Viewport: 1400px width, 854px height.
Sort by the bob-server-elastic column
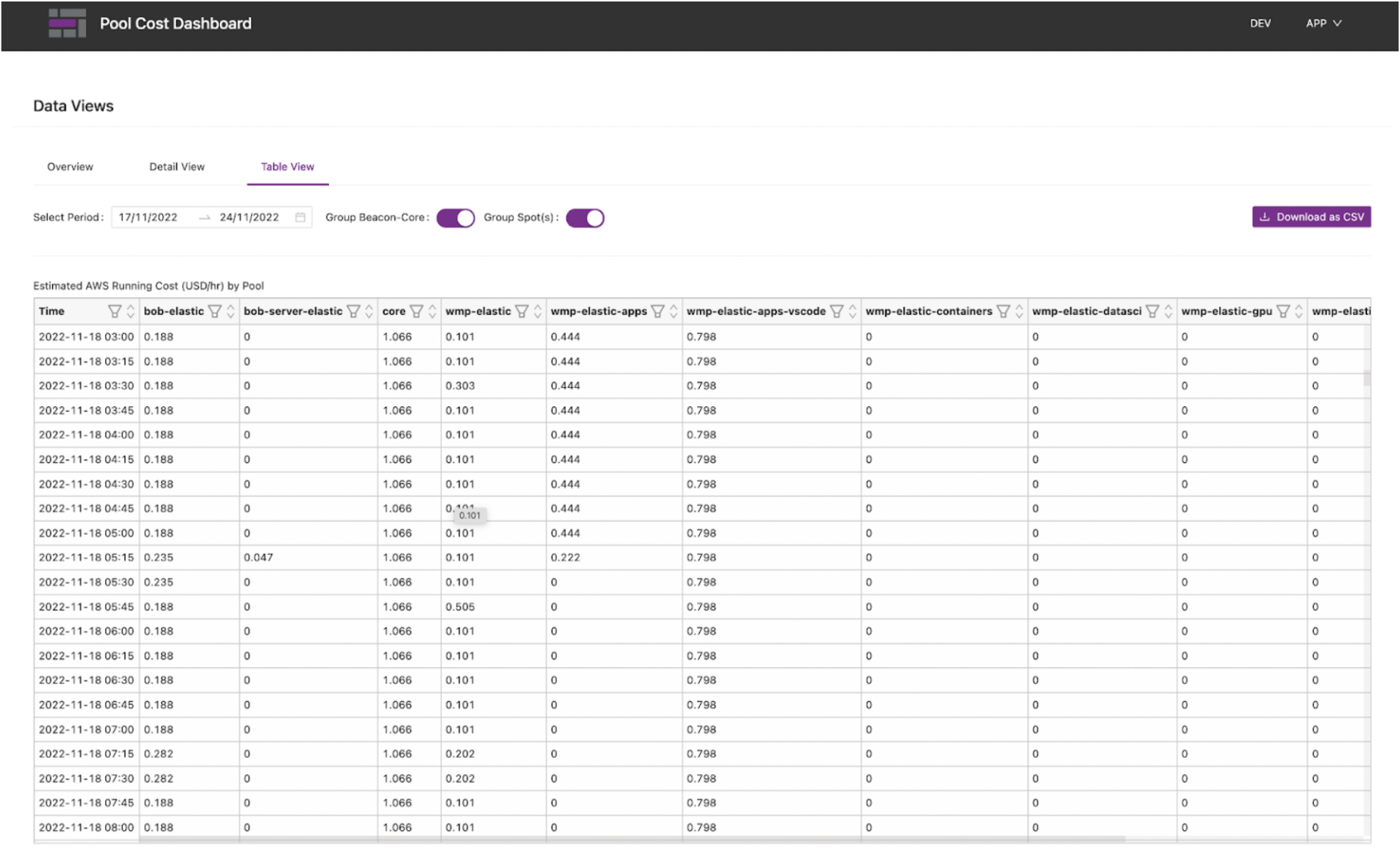click(x=369, y=311)
